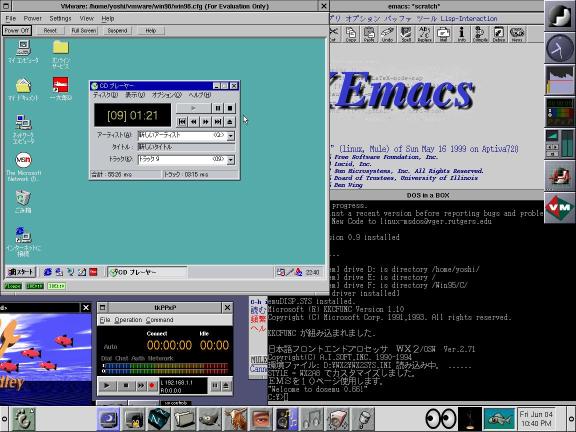This screenshot has height=432, width=576.
Task: Click play button in tkPPxP
Action: pyautogui.click(x=107, y=385)
